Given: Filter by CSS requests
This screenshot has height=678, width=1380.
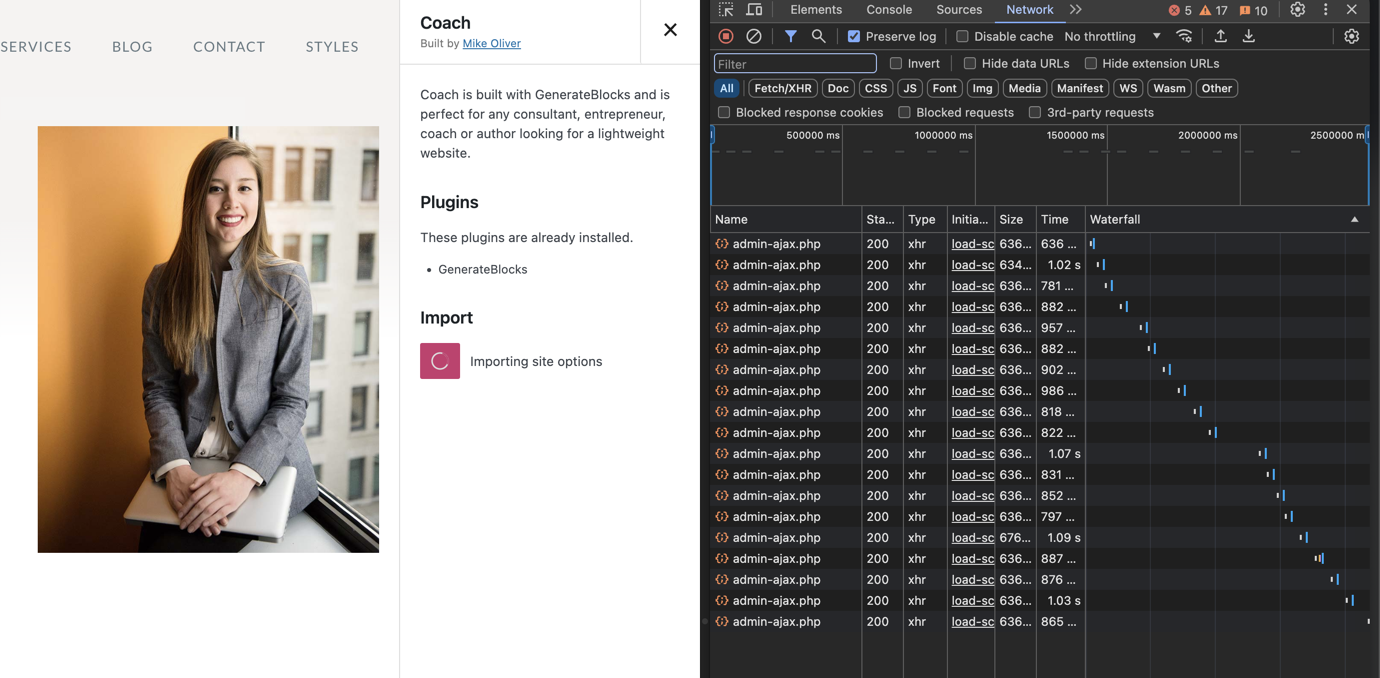Looking at the screenshot, I should coord(875,88).
